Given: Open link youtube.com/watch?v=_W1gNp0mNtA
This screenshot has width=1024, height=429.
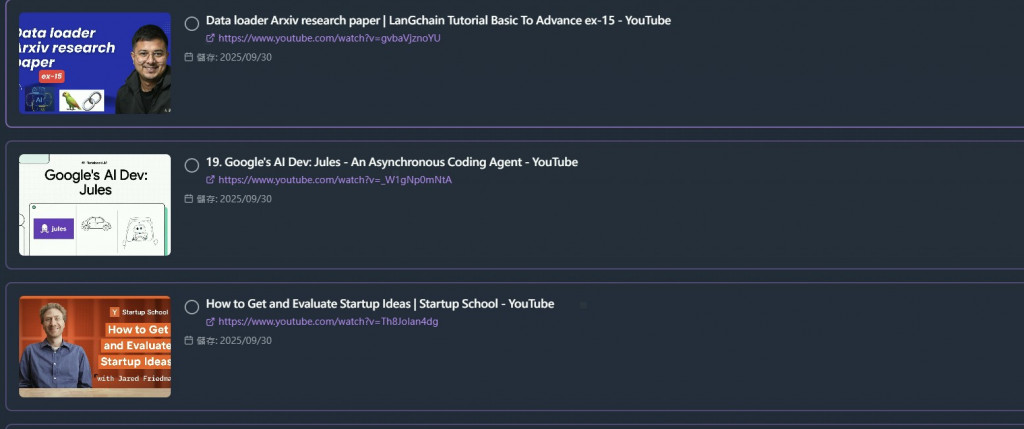Looking at the screenshot, I should (335, 180).
